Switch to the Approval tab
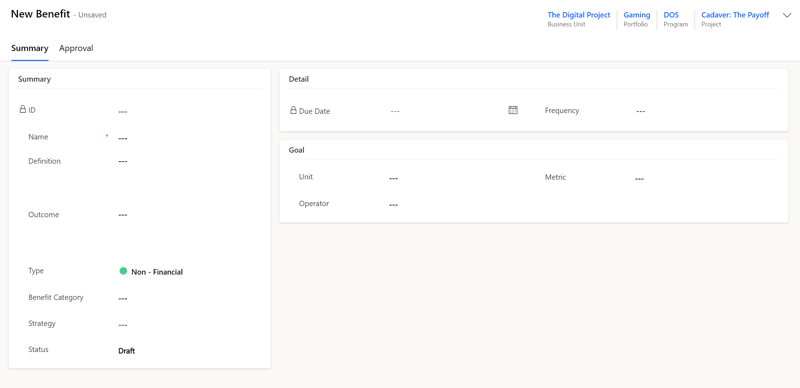 pos(76,48)
